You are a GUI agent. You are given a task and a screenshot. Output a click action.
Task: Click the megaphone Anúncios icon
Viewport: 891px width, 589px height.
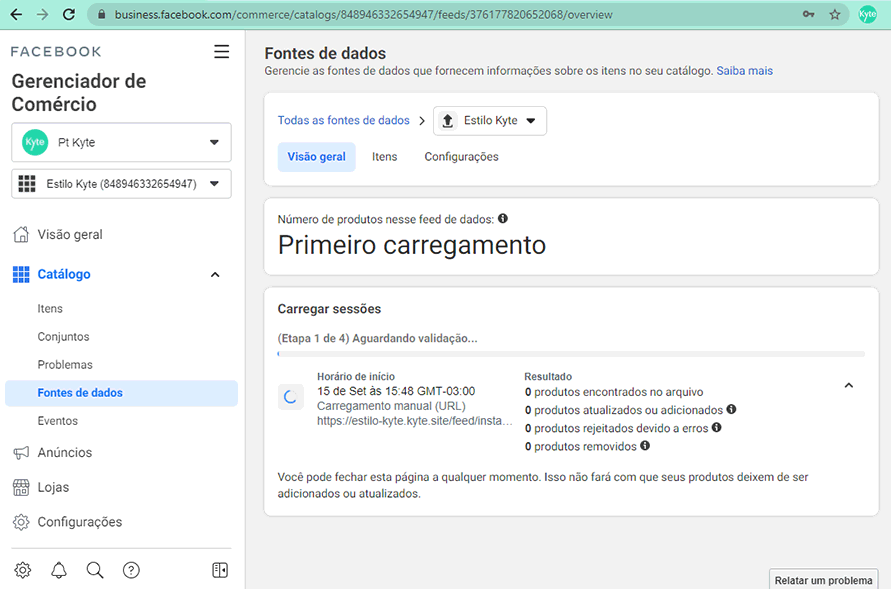point(21,453)
